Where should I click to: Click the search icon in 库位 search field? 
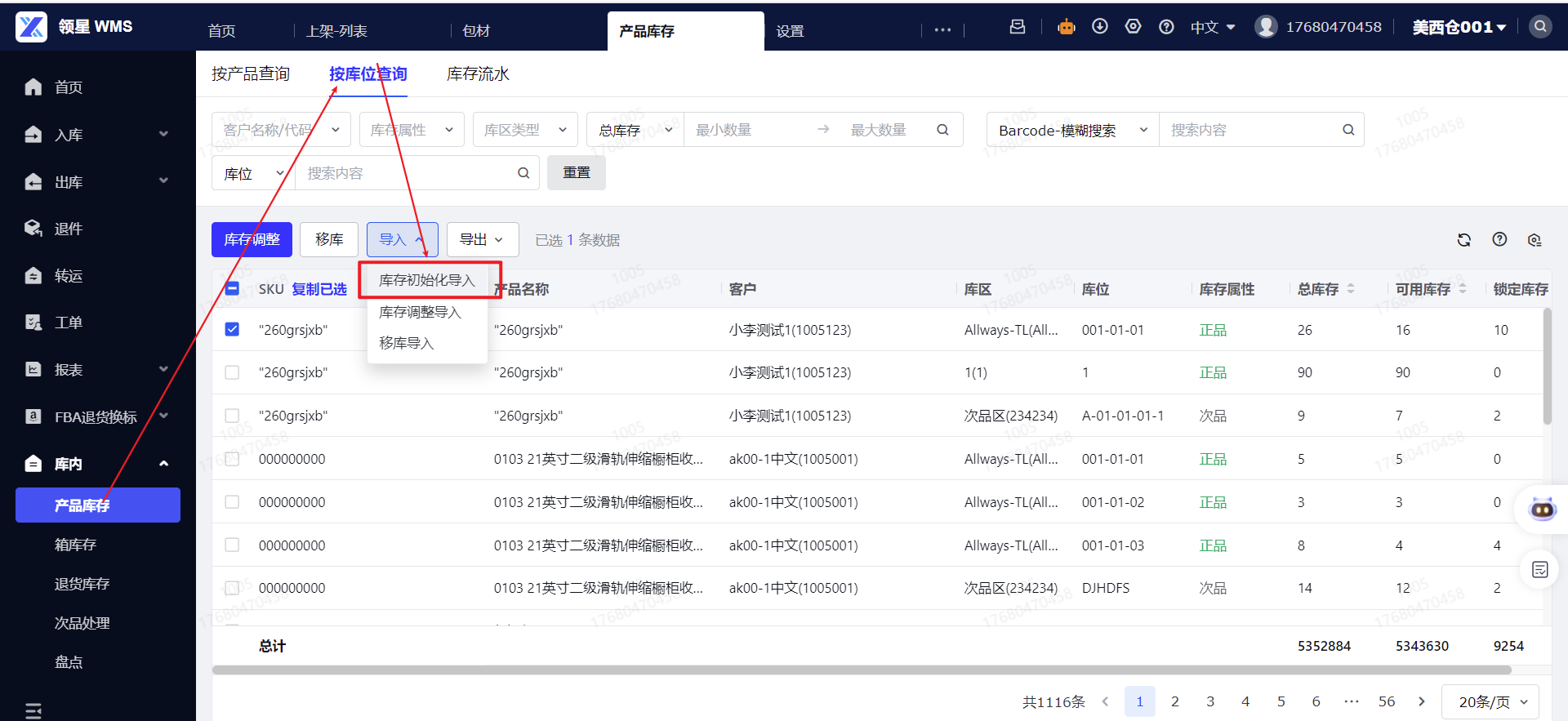point(523,173)
